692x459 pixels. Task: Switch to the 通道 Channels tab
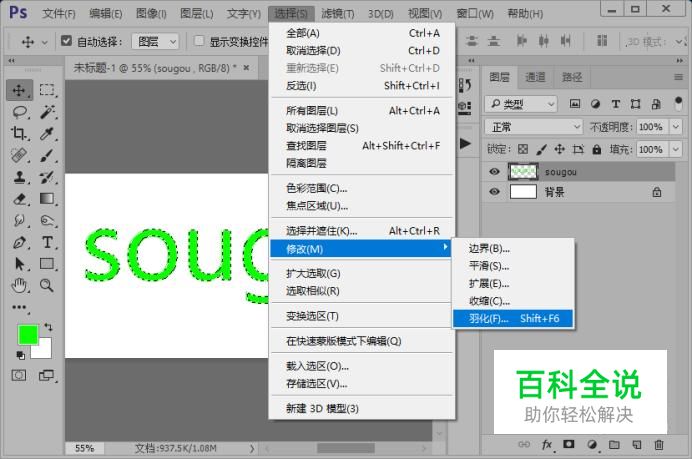click(x=535, y=77)
